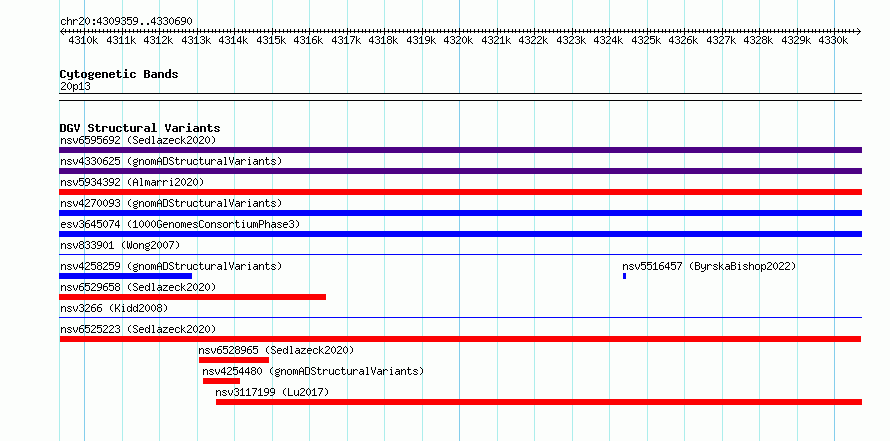Click the short red bar for nsv6528965
The width and height of the screenshot is (890, 441).
(234, 360)
